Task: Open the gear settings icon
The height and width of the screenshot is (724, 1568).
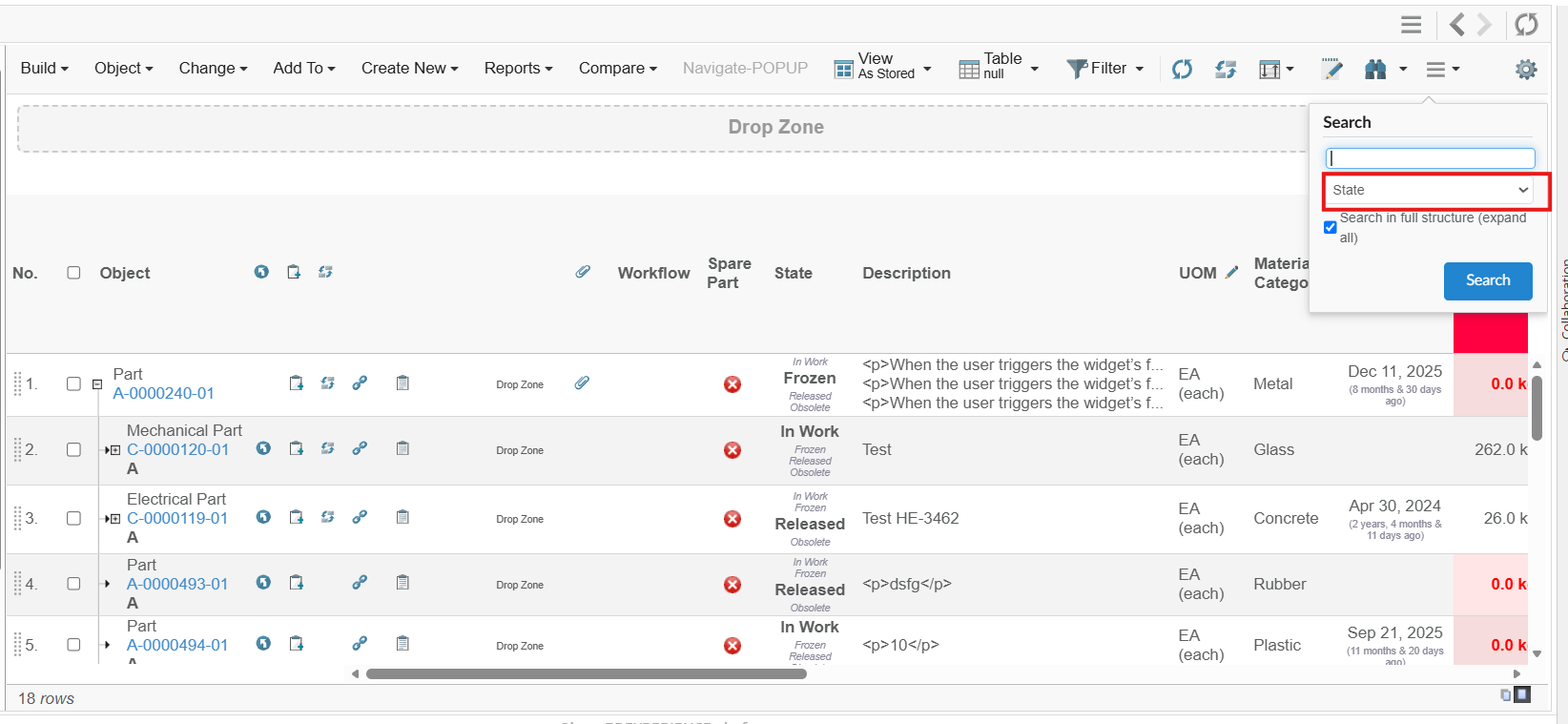Action: click(1526, 69)
